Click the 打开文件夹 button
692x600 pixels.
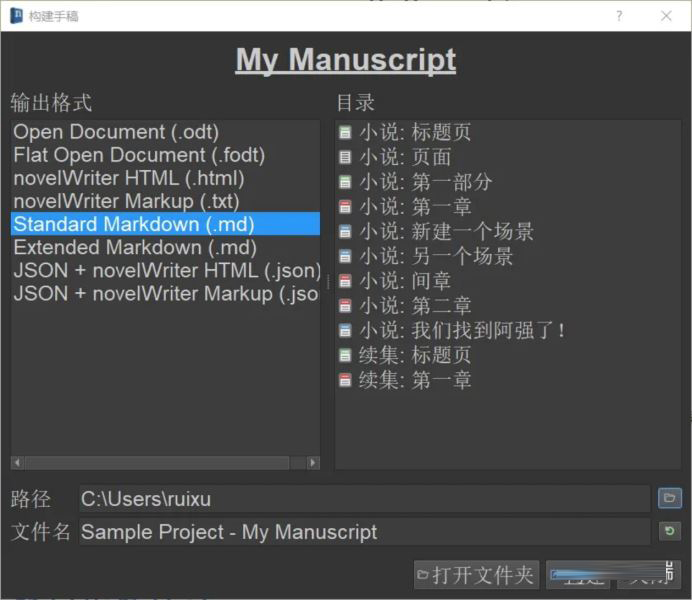click(477, 575)
